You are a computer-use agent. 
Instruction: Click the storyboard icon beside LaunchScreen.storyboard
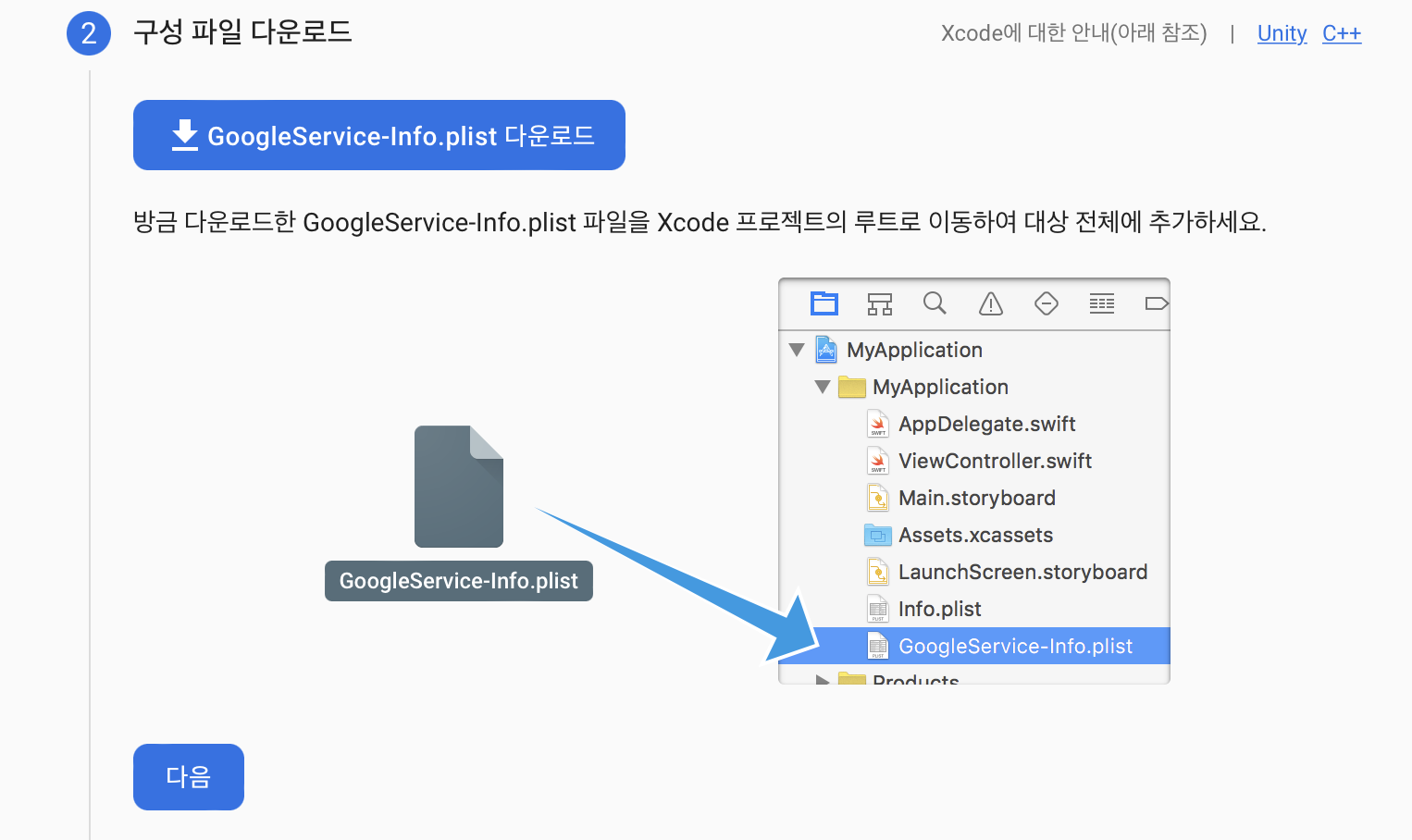tap(878, 572)
